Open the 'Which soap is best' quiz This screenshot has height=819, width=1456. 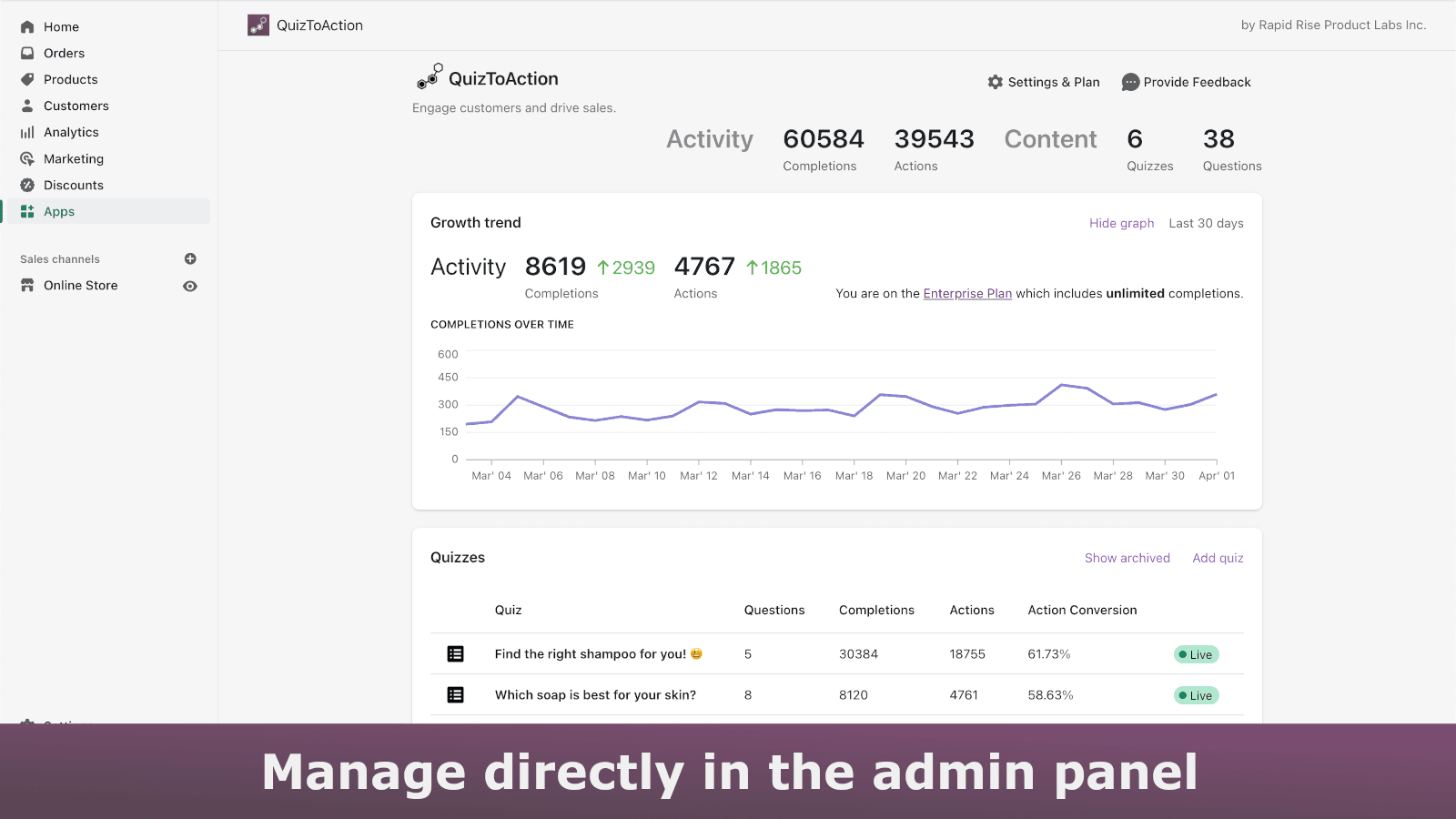point(595,695)
